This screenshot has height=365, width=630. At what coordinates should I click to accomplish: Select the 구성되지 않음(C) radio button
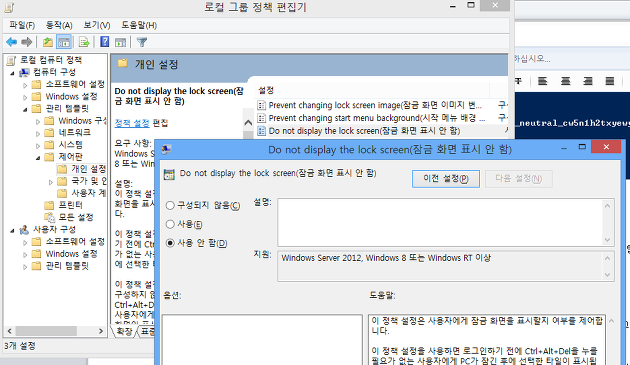[170, 205]
